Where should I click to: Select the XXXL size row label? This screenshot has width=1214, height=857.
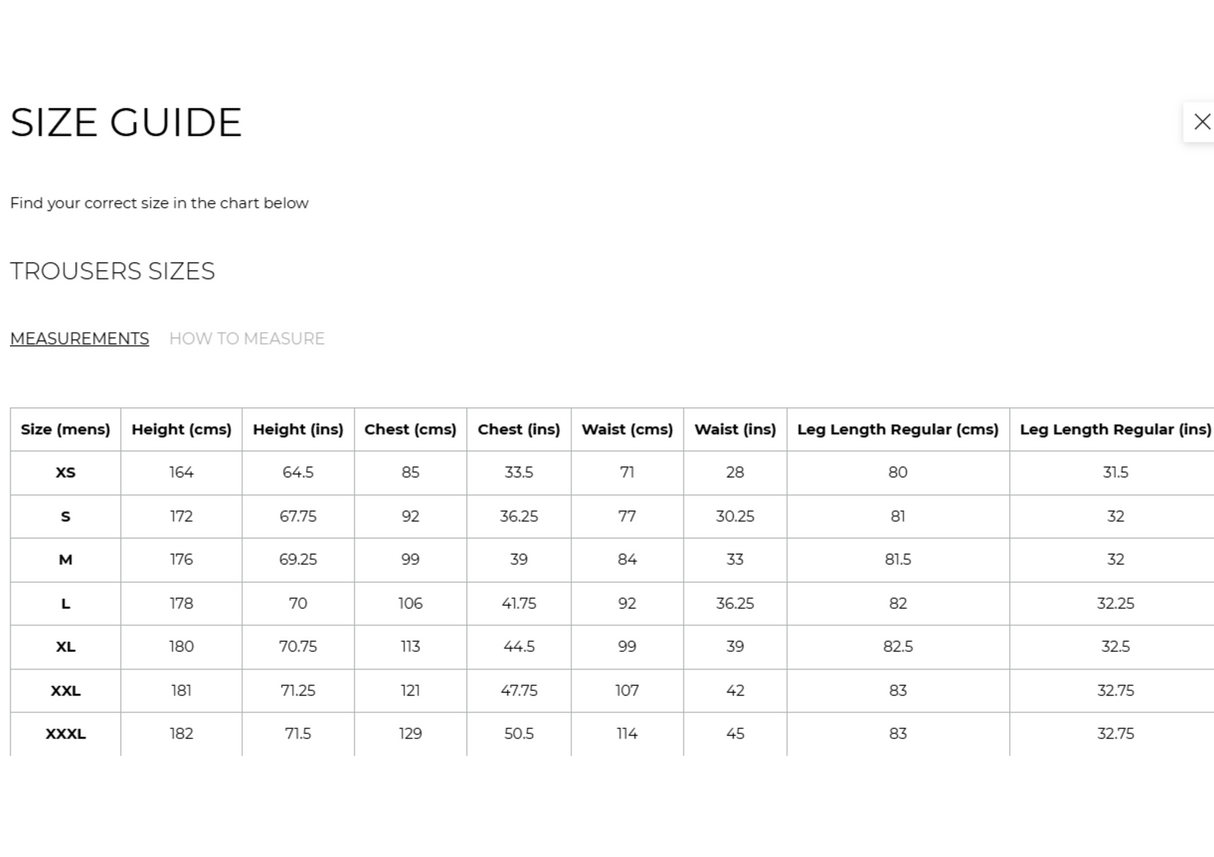point(66,734)
